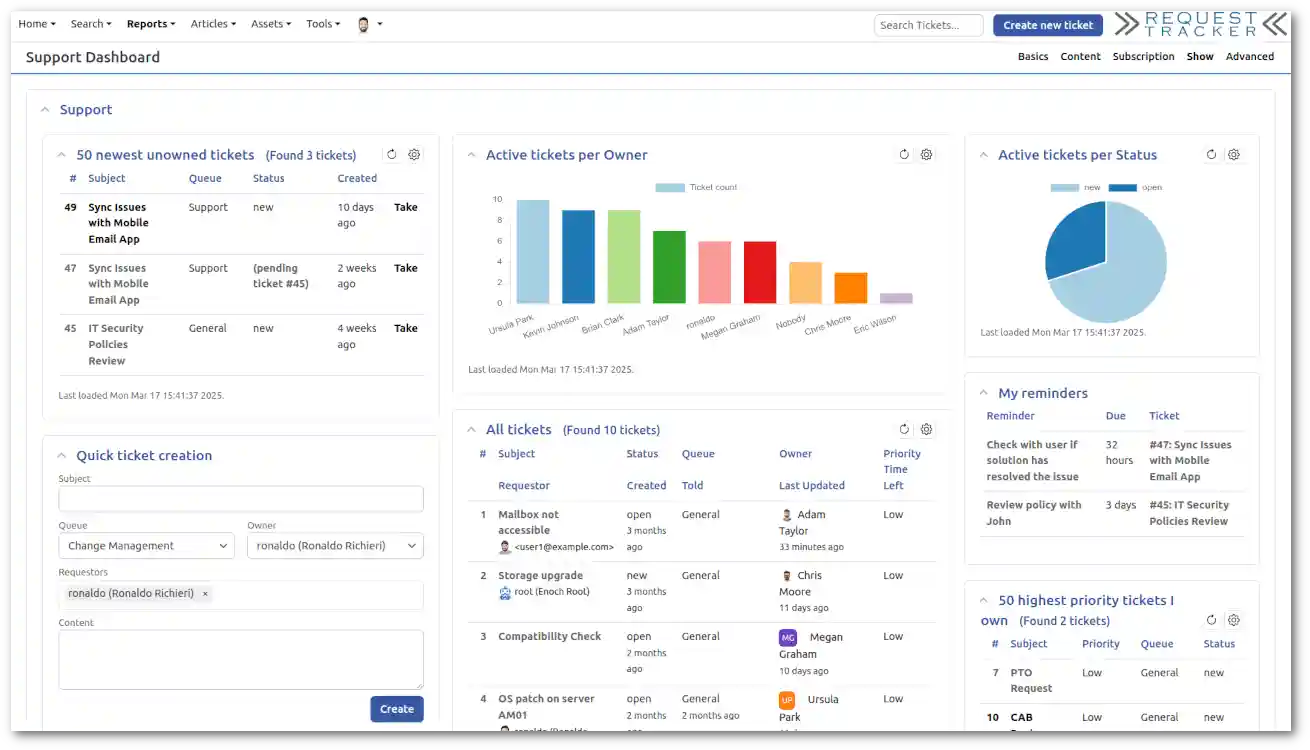Open the Queue dropdown showing 'Change Management'
This screenshot has height=750, width=1310.
tap(146, 545)
